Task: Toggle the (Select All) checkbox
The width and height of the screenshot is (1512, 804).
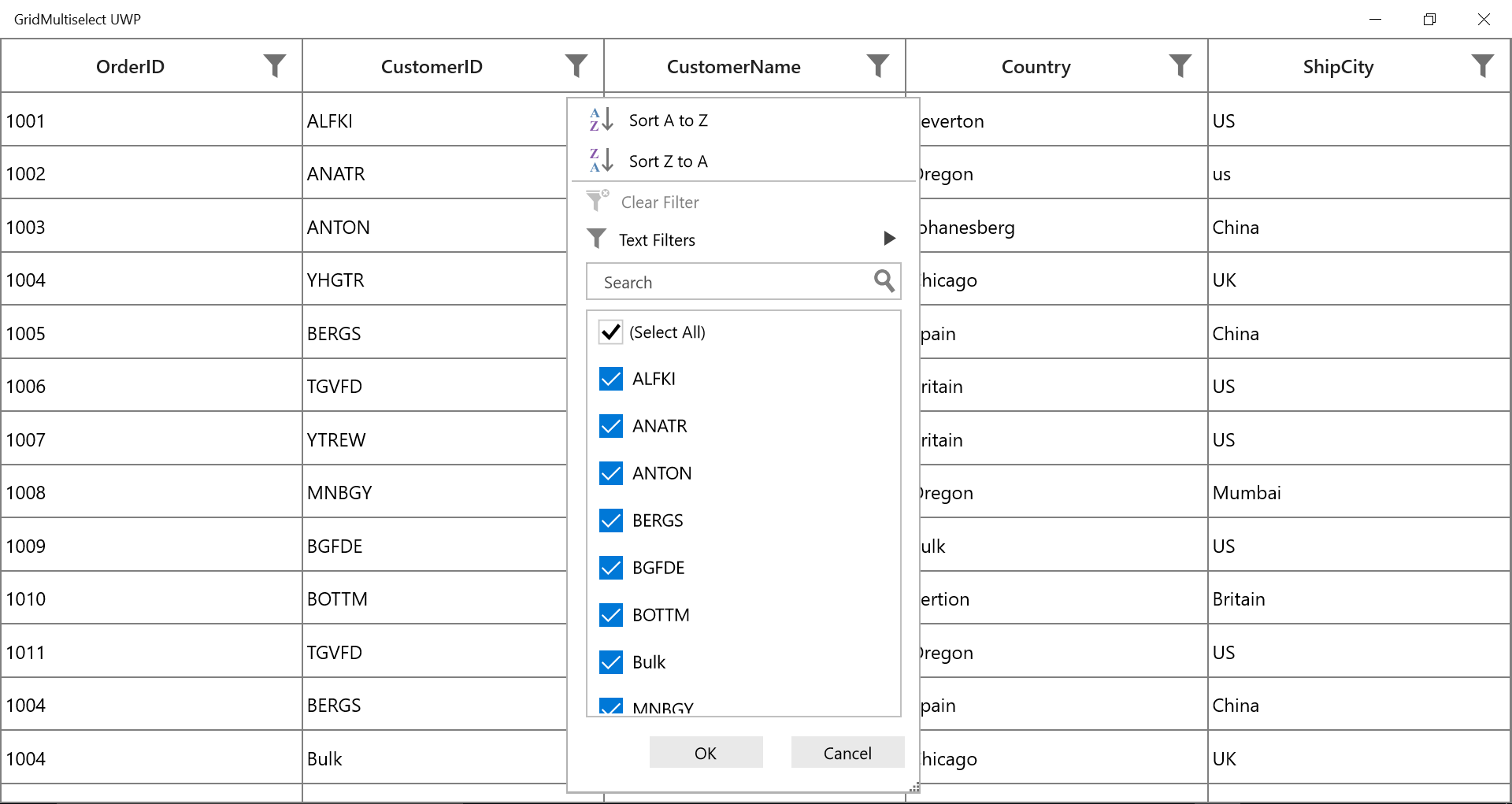Action: [611, 332]
